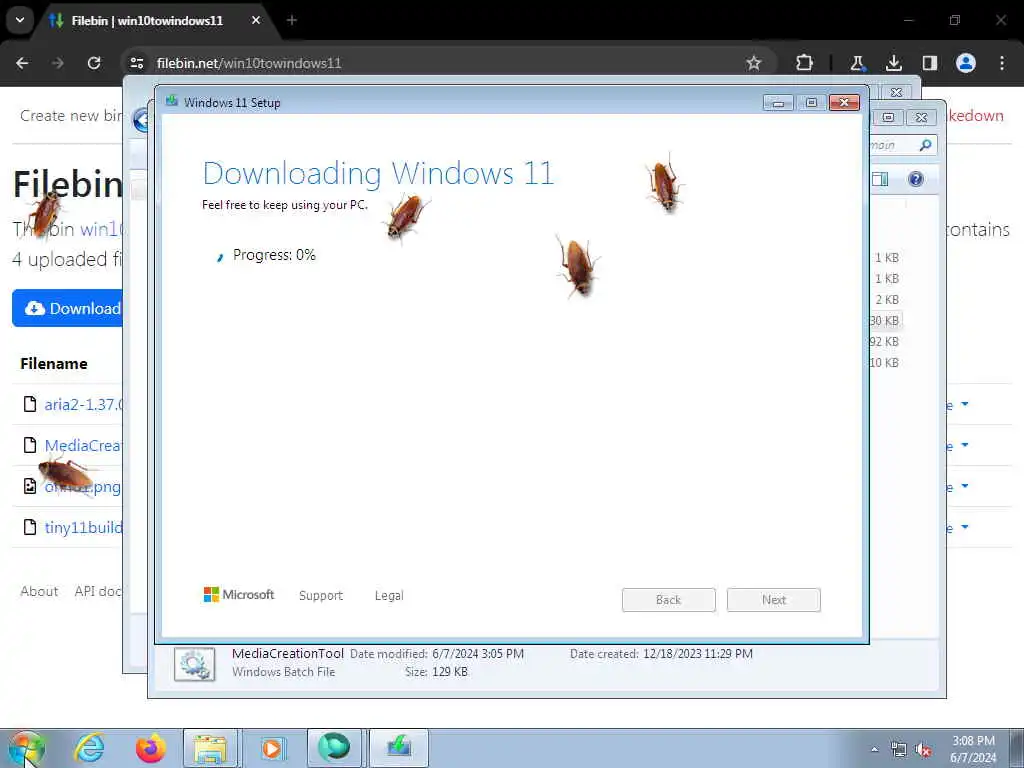The width and height of the screenshot is (1024, 768).
Task: Expand dropdown in the tiny11build file row
Action: (965, 527)
